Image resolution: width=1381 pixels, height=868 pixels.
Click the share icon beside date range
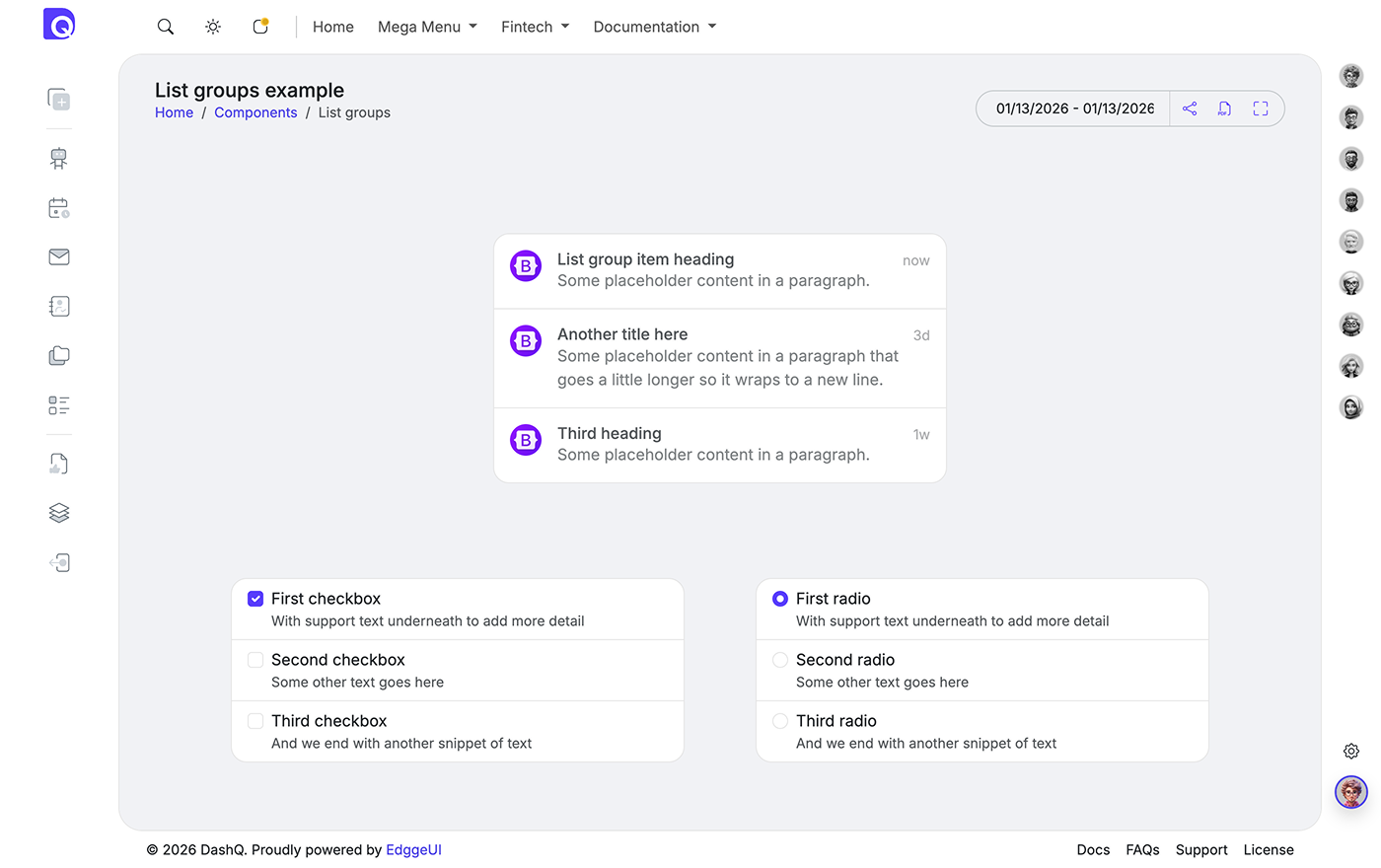coord(1190,108)
